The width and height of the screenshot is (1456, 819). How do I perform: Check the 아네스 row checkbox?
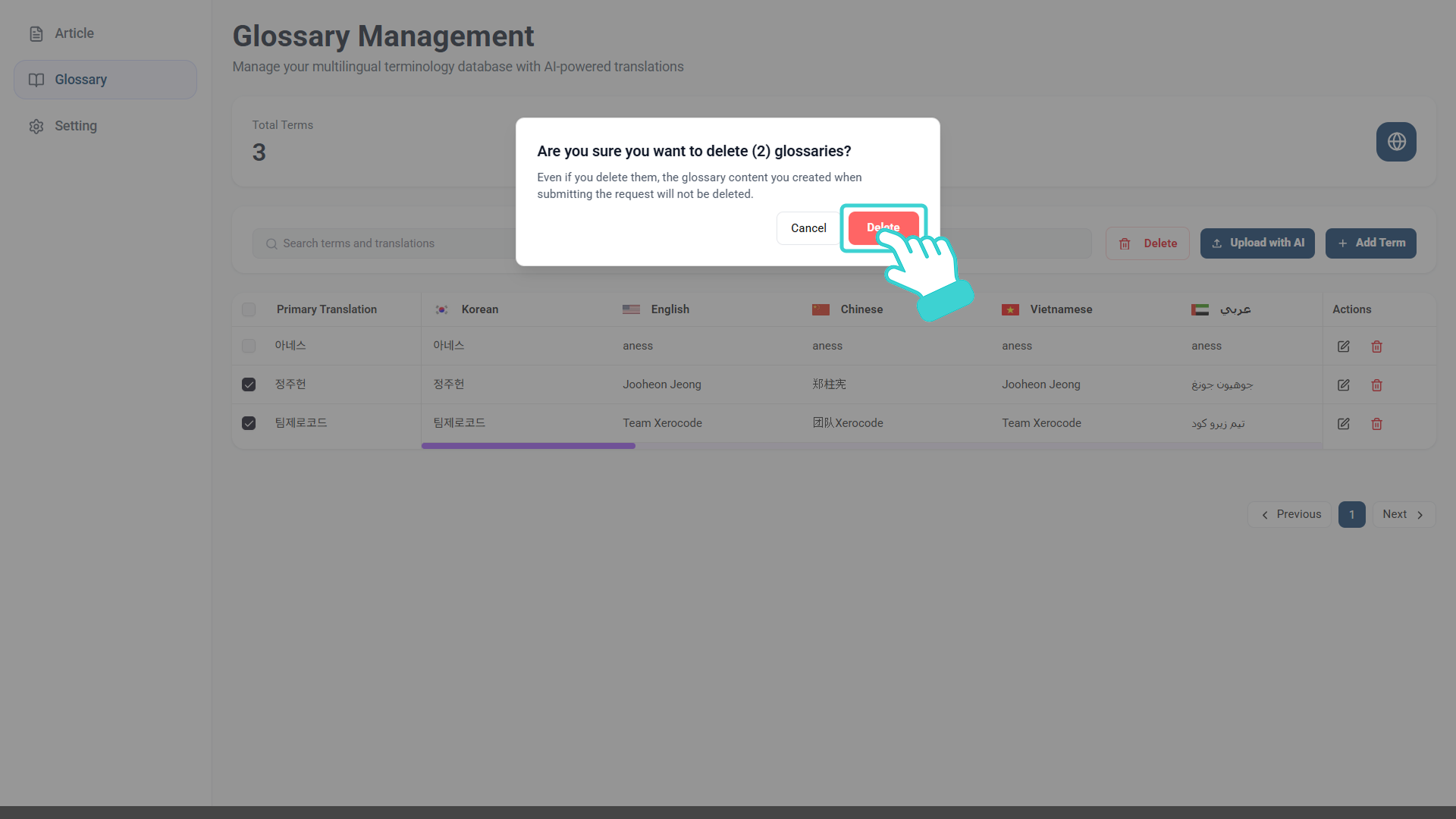click(249, 346)
